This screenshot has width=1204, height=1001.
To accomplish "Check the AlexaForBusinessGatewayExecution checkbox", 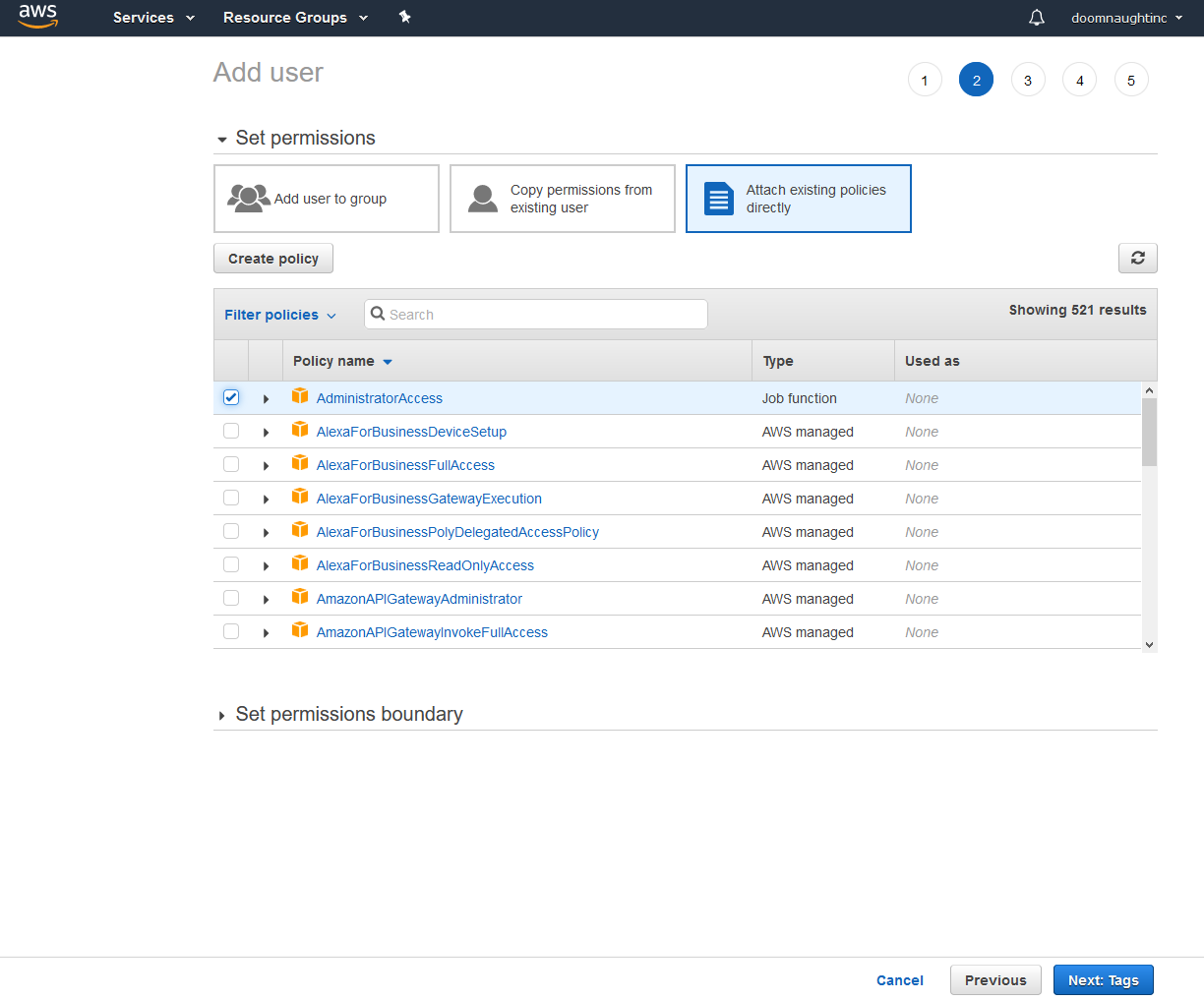I will click(231, 498).
